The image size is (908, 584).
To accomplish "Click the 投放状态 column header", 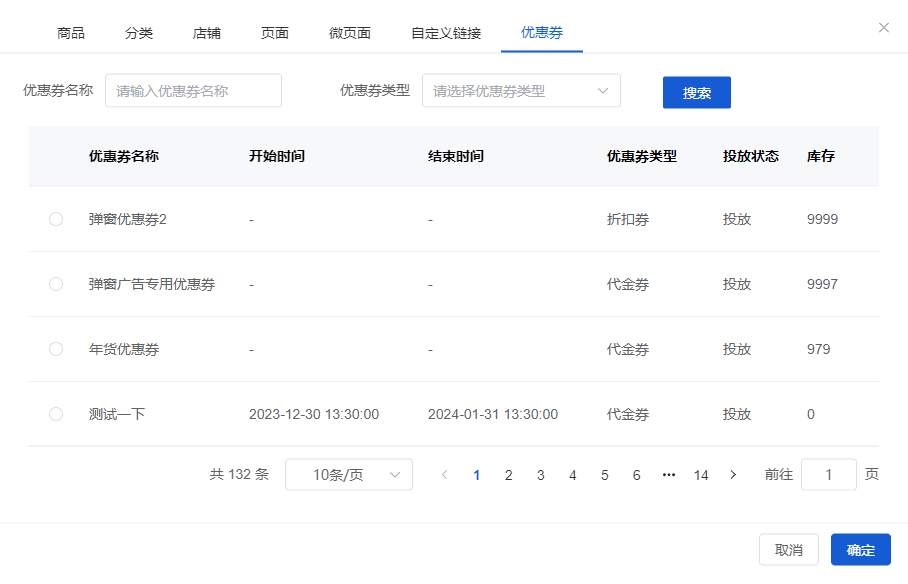I will click(750, 156).
